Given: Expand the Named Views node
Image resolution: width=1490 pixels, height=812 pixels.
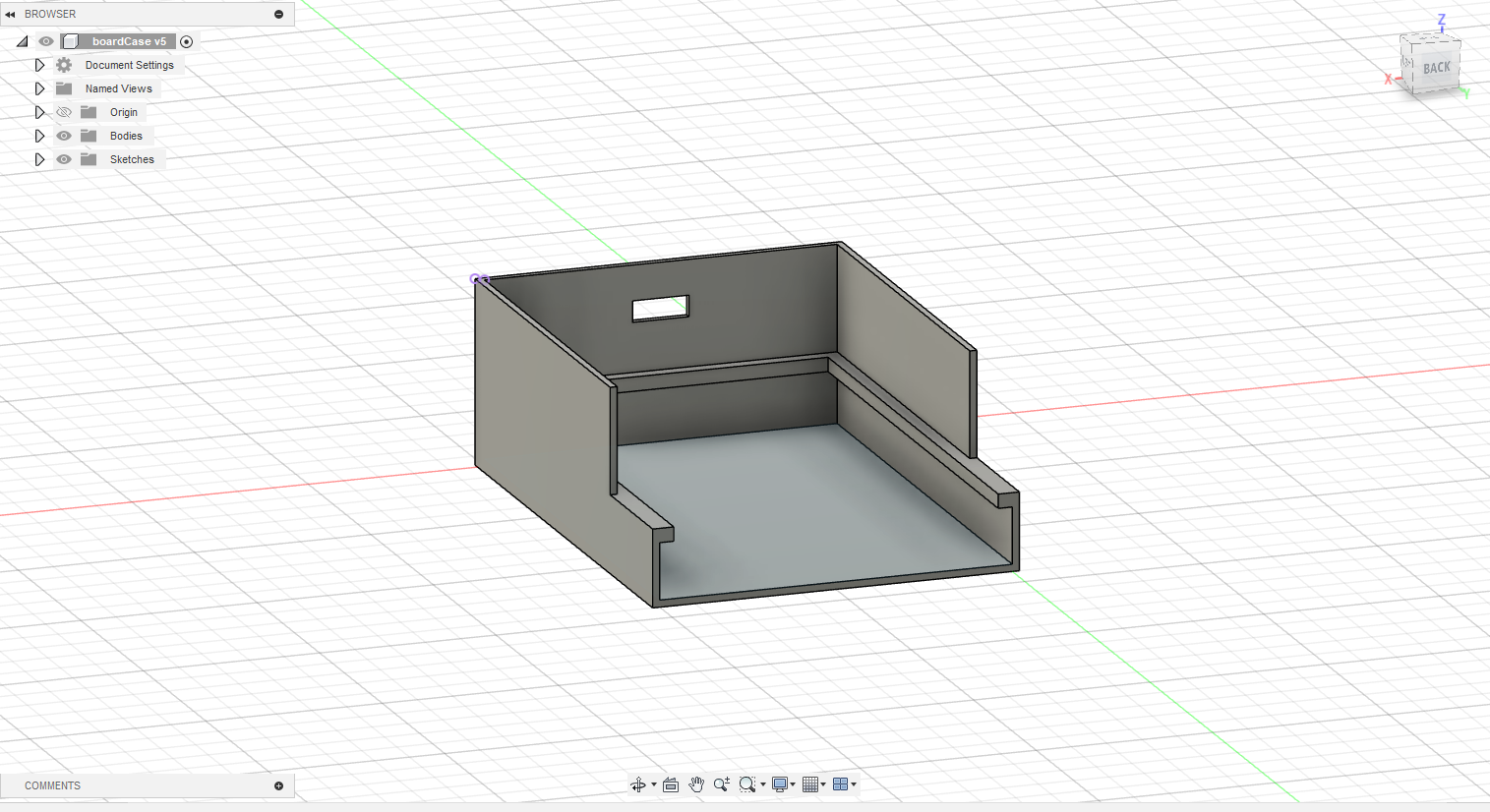Looking at the screenshot, I should click(39, 88).
